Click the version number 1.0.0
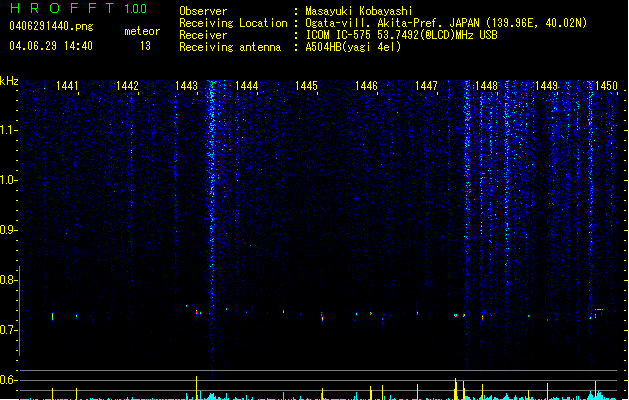This screenshot has width=629, height=400. [x=135, y=8]
